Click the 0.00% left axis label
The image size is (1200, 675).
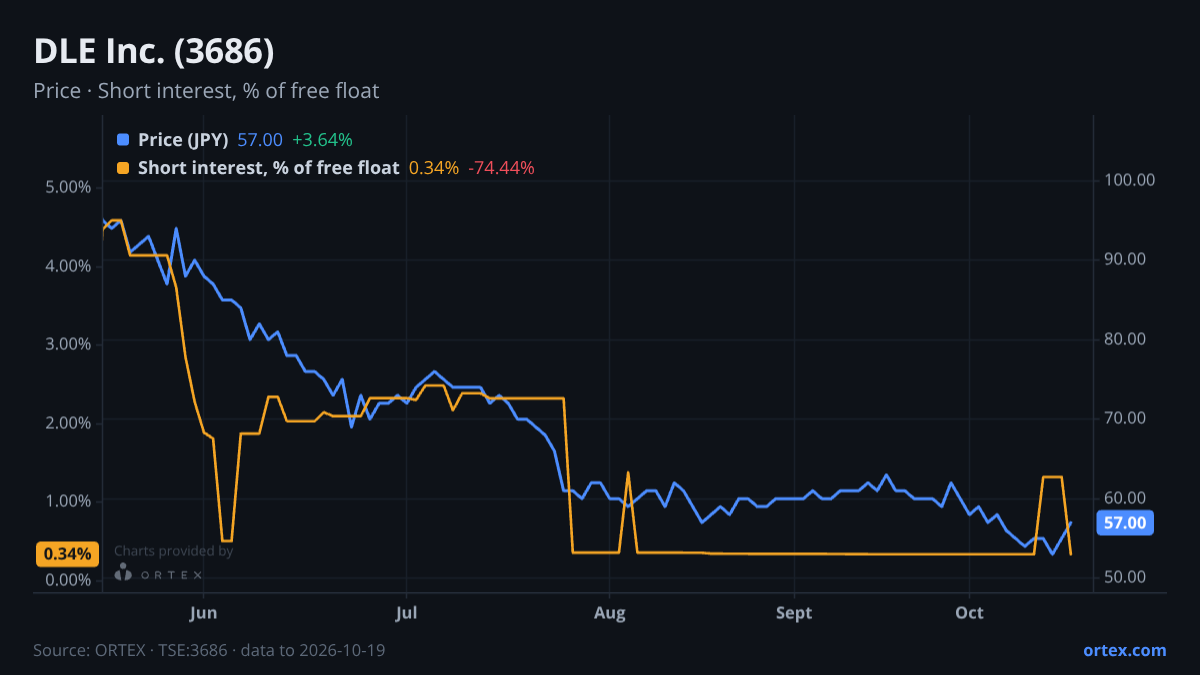click(x=69, y=579)
